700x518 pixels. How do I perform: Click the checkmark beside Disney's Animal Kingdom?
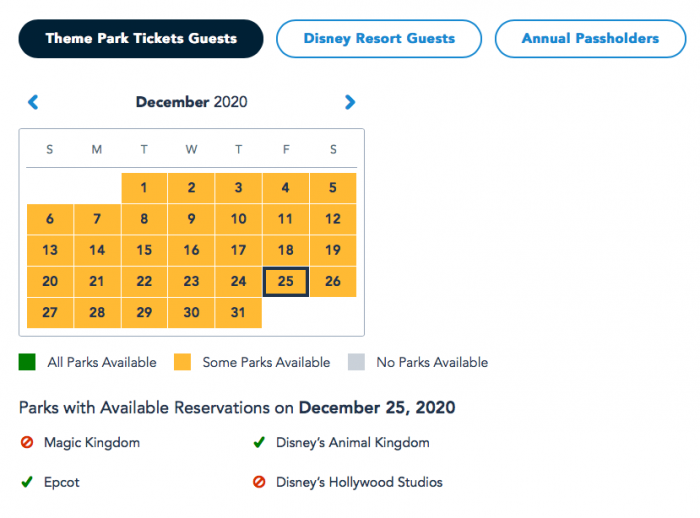259,442
